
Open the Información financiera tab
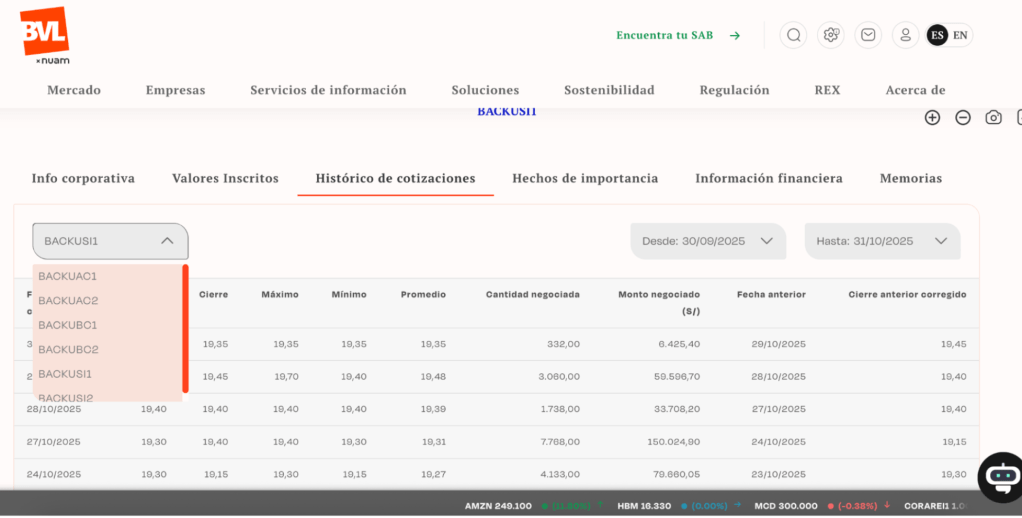point(768,178)
